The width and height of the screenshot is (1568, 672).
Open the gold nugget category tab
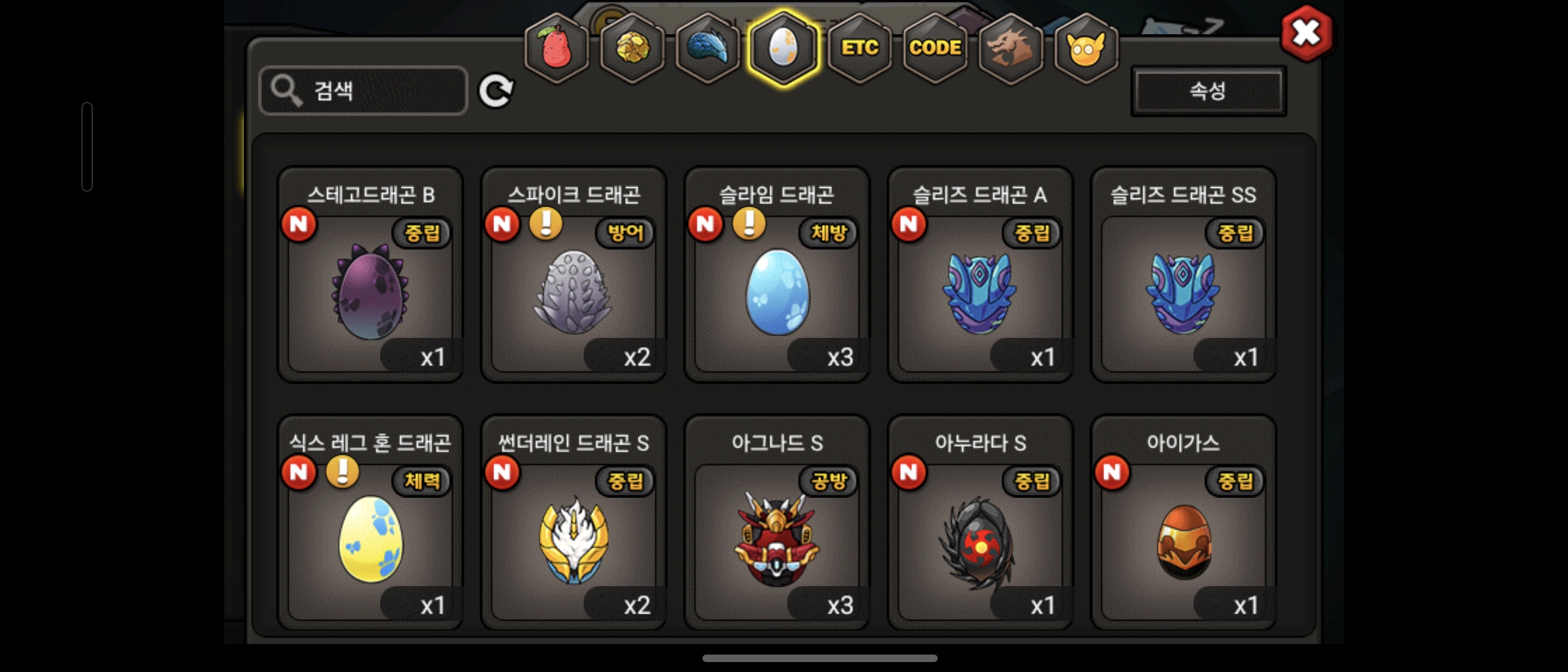[632, 48]
